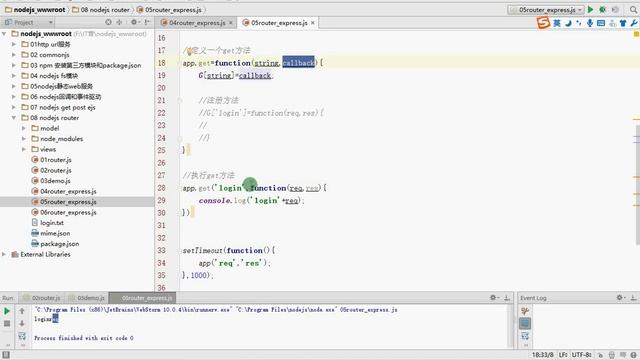Open the Project view dropdown
Image resolution: width=640 pixels, height=360 pixels.
(29, 22)
